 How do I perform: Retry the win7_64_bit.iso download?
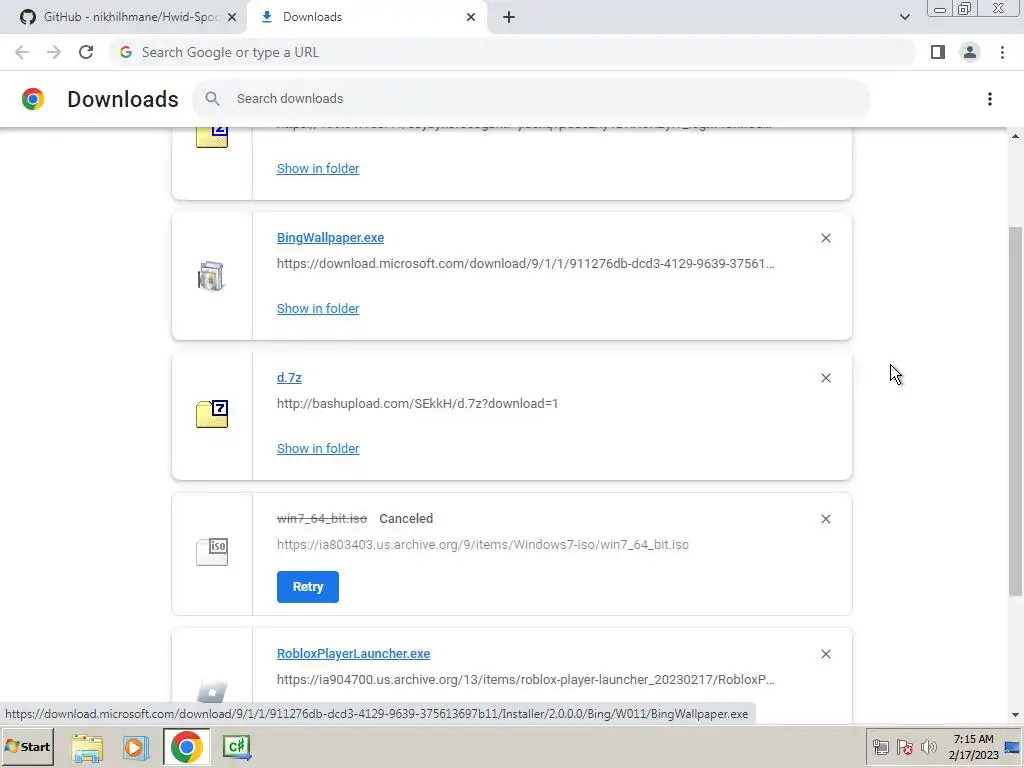pos(308,586)
